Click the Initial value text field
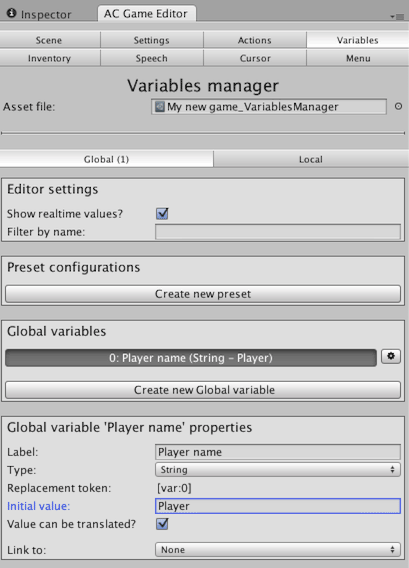Screen dimensions: 409x568 click(x=278, y=506)
